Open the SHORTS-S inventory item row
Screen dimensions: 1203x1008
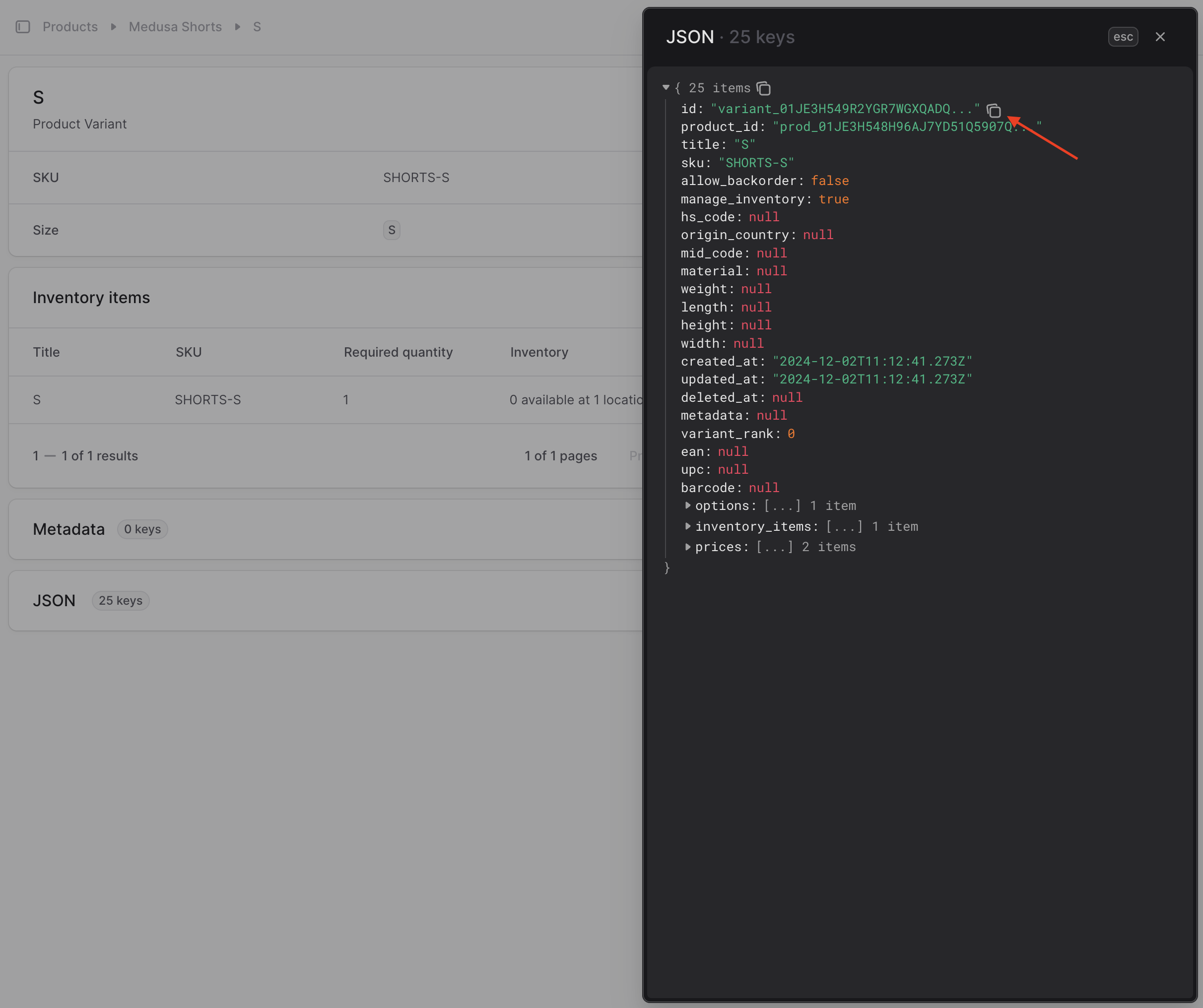point(207,400)
